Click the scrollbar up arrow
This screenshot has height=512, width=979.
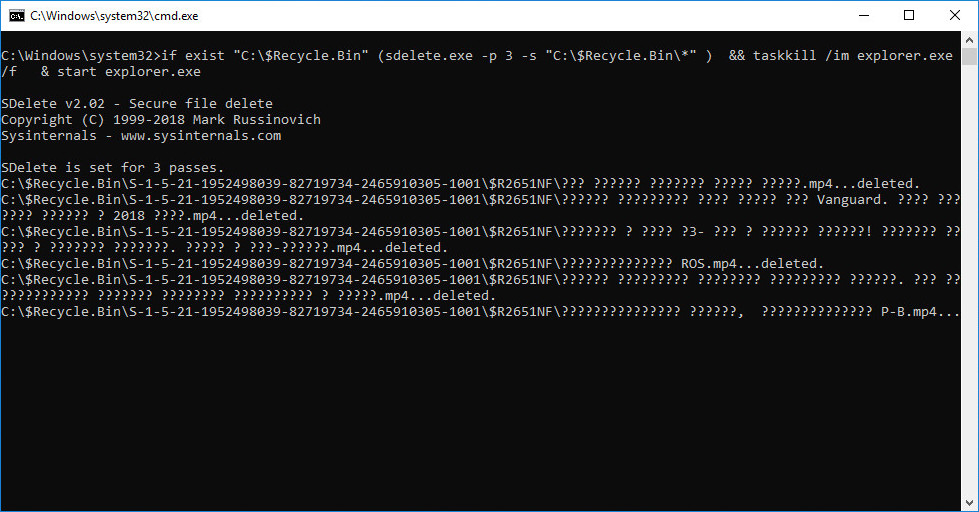tap(969, 39)
